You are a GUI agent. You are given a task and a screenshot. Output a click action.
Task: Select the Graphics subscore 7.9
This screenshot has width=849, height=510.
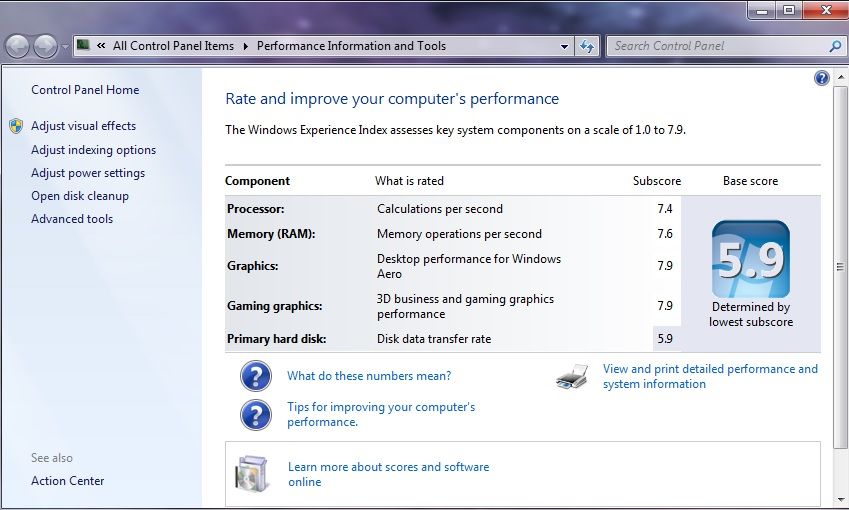pyautogui.click(x=664, y=266)
